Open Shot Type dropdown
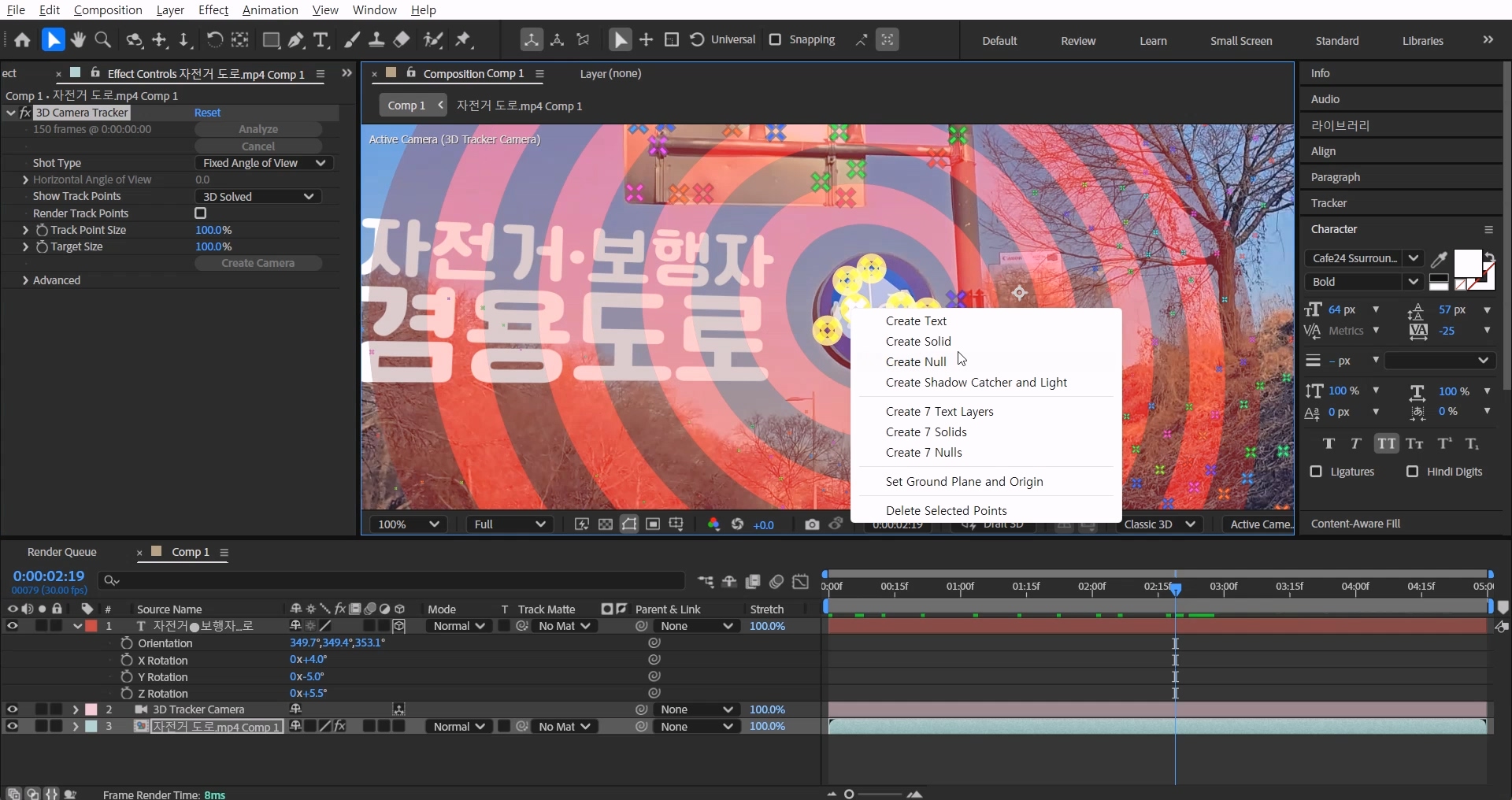The image size is (1512, 800). 264,163
